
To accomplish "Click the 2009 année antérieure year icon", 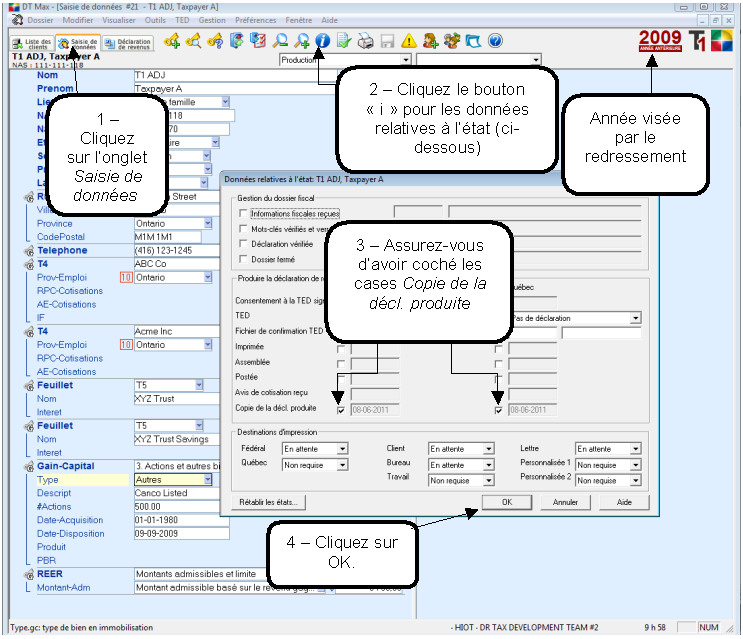I will coord(660,42).
